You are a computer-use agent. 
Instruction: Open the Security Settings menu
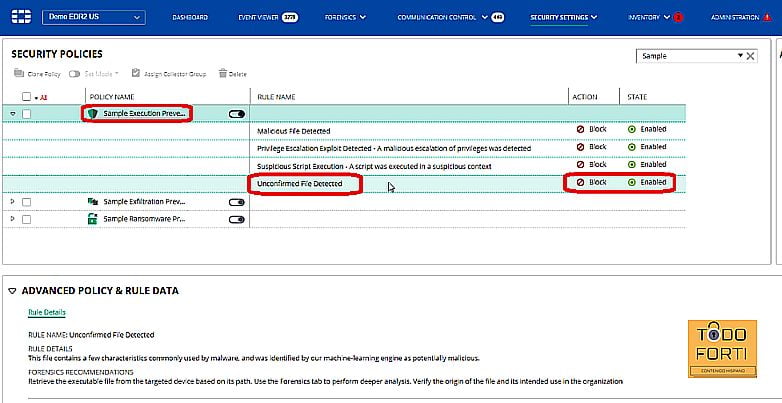563,17
